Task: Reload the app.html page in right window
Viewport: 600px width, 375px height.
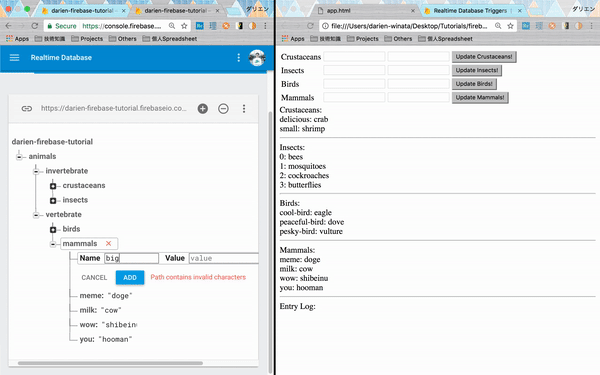Action: pos(310,26)
